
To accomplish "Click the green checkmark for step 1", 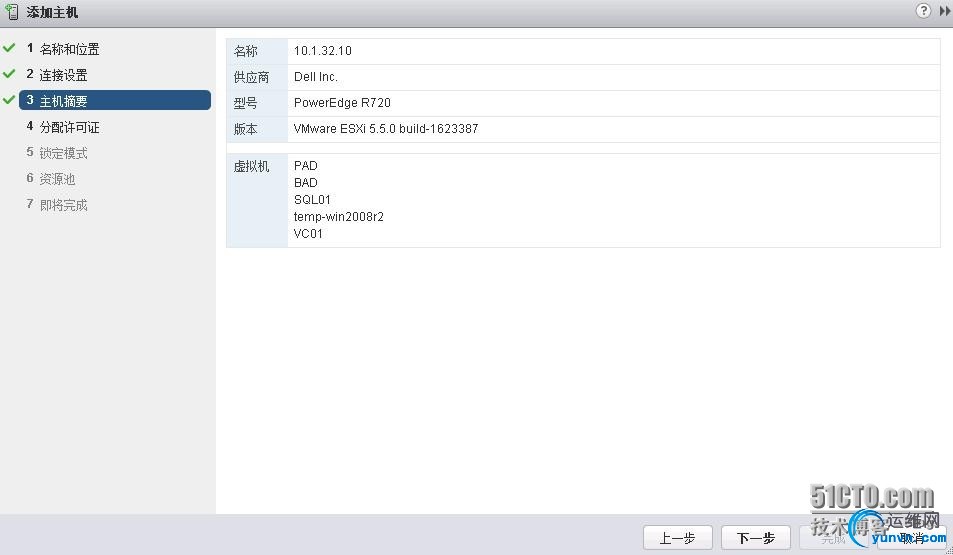I will [9, 47].
